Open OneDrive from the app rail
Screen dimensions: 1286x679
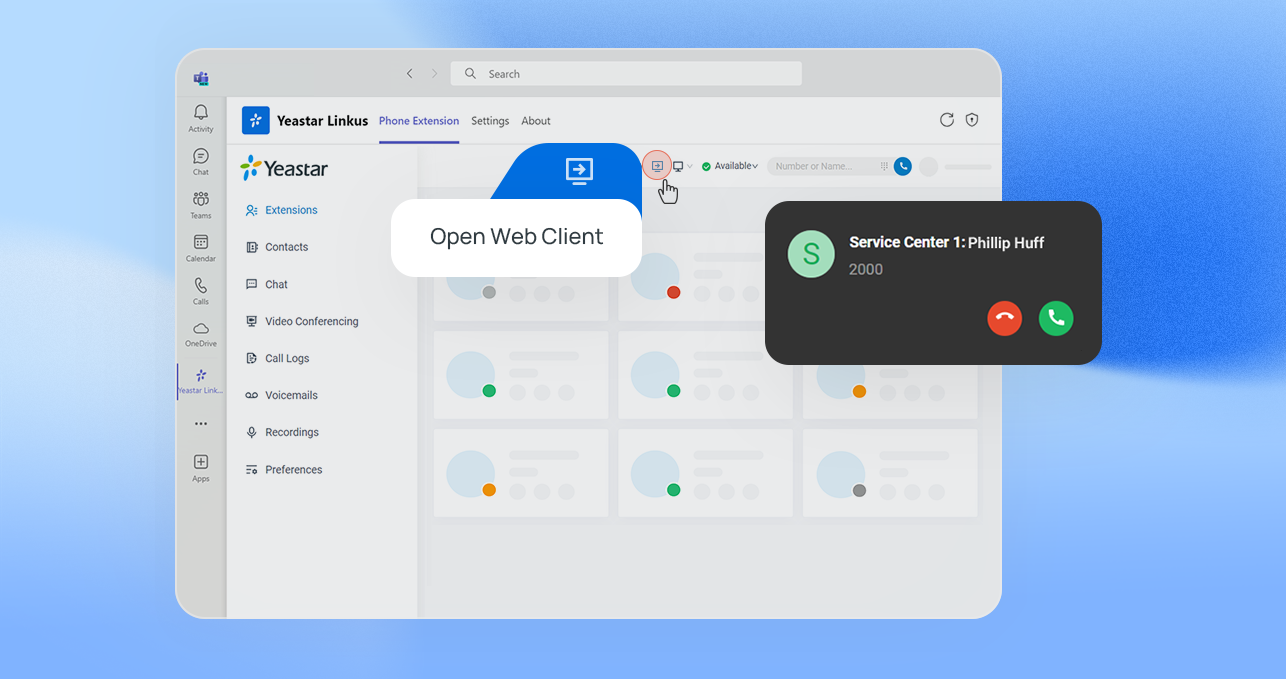pyautogui.click(x=201, y=333)
